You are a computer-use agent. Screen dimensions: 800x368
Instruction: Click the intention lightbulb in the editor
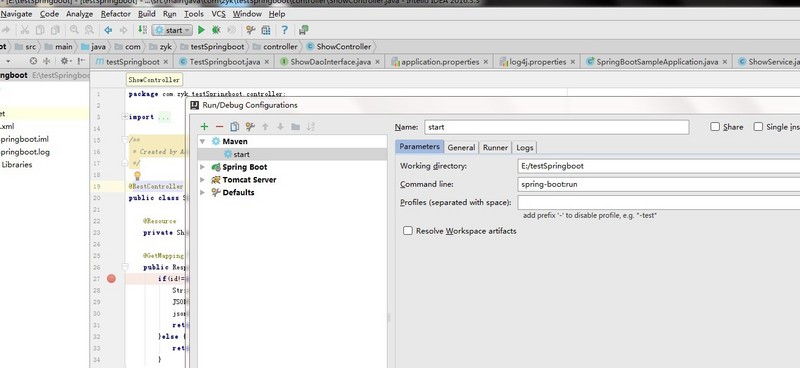137,176
